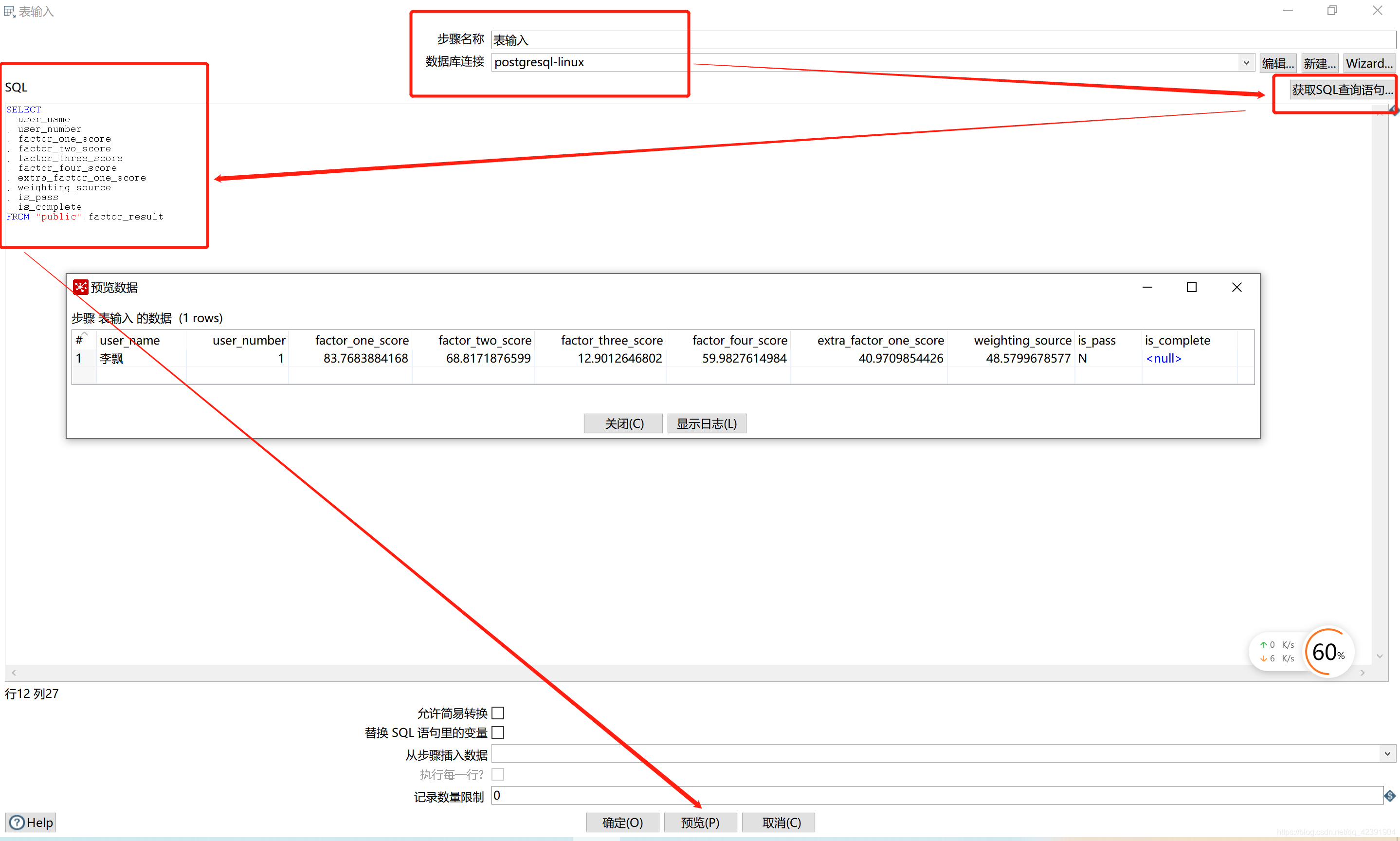Minimize the 表输入 main window
1400x841 pixels.
coord(1288,10)
